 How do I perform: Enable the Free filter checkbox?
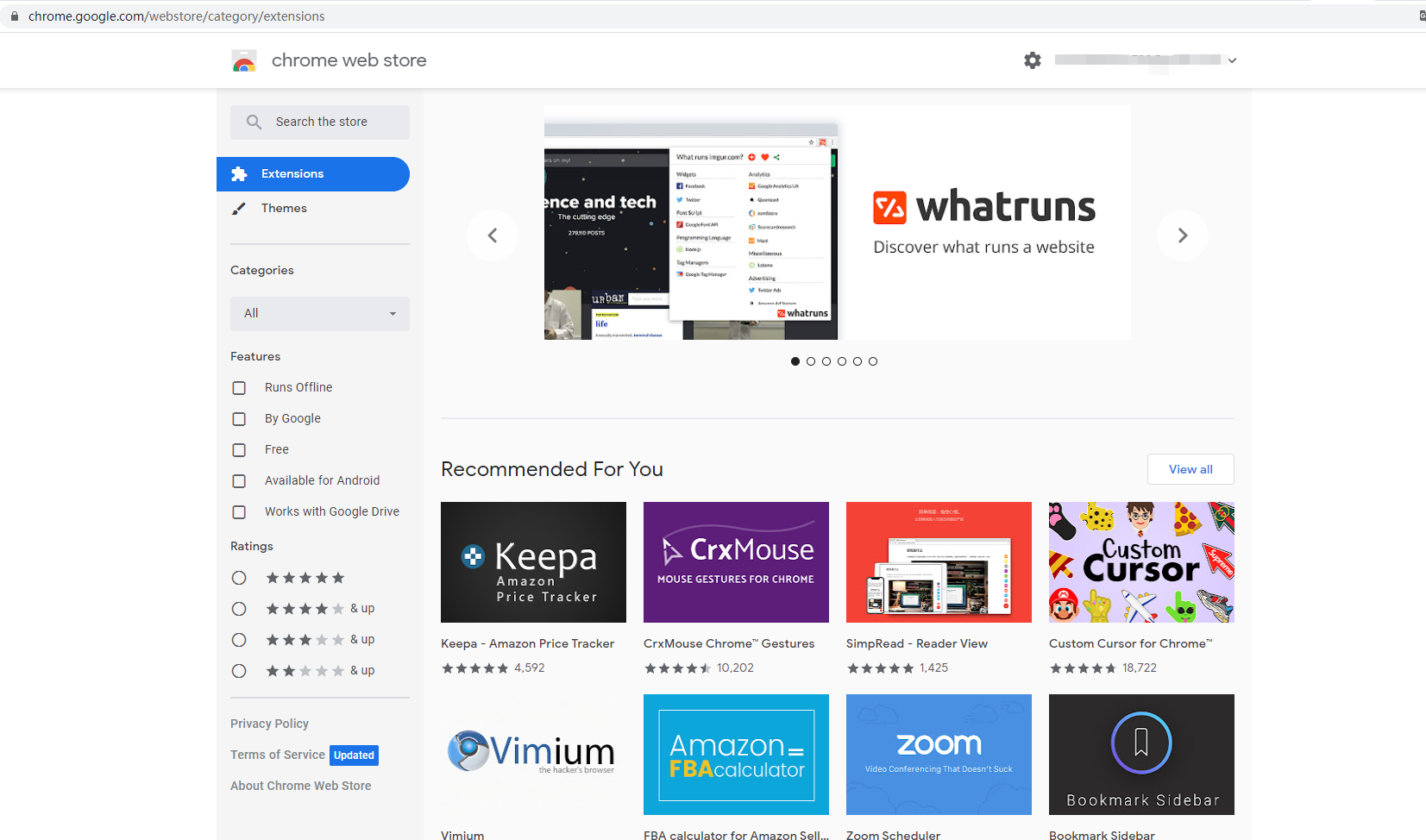(x=239, y=450)
